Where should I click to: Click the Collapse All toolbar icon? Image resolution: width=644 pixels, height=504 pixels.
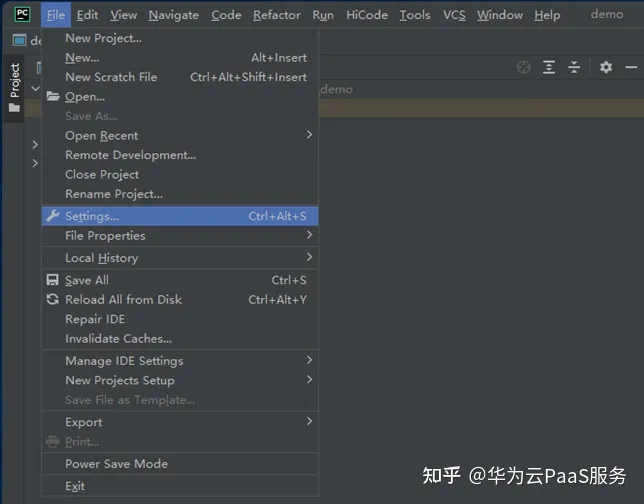tap(574, 67)
